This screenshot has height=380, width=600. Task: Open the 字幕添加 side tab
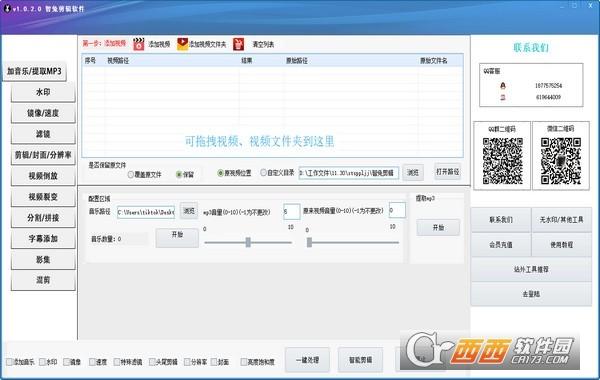(43, 239)
